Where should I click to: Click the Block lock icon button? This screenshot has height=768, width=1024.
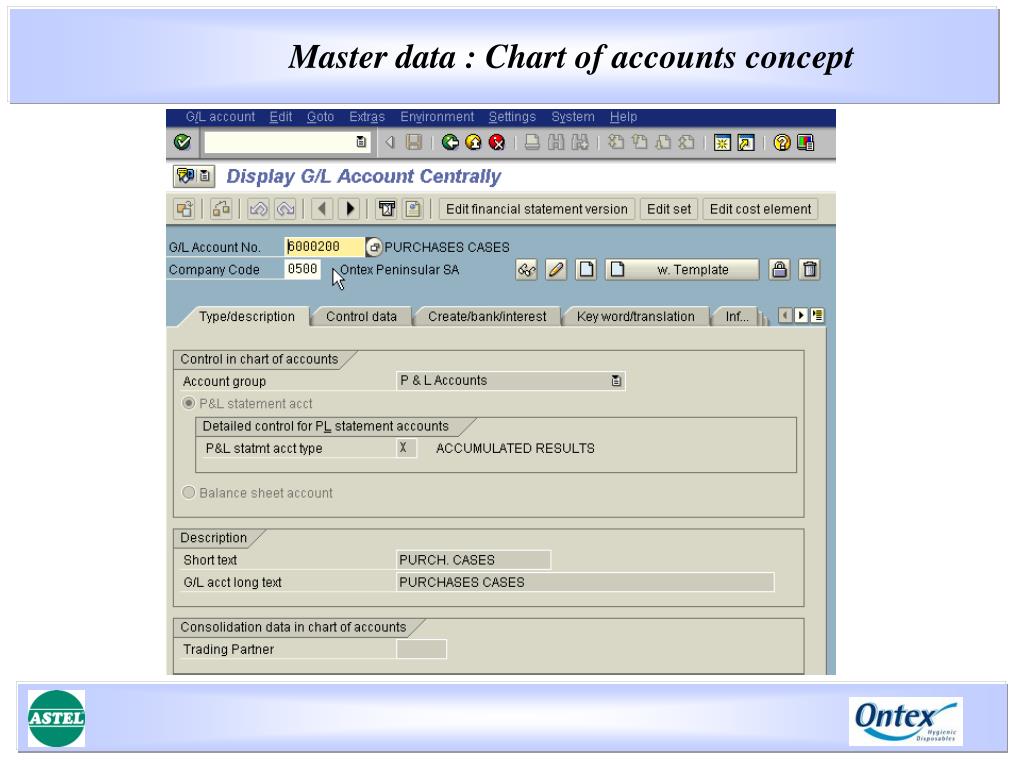click(x=779, y=270)
